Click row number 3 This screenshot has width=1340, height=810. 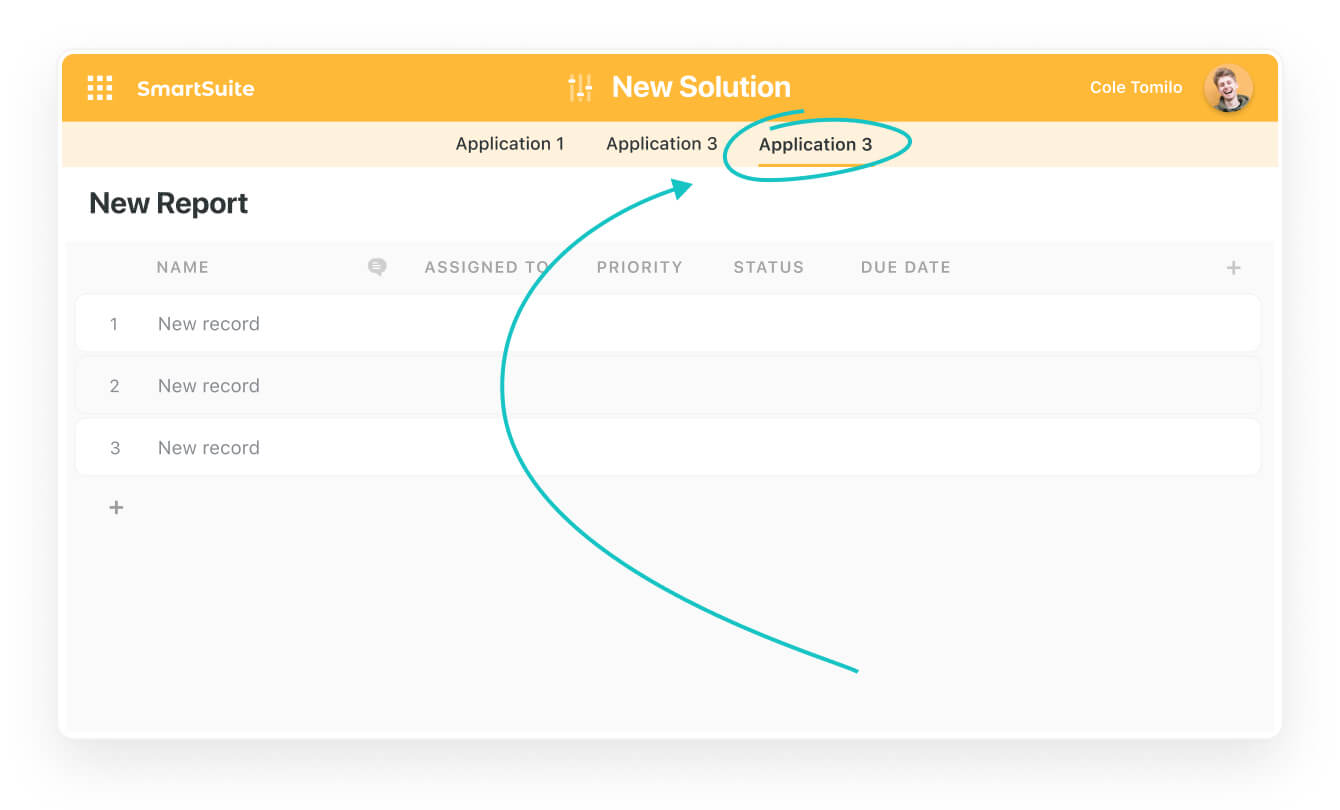(x=114, y=448)
